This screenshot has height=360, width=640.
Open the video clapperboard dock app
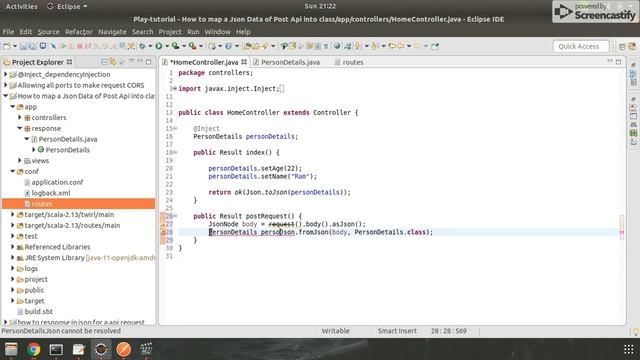coord(146,349)
